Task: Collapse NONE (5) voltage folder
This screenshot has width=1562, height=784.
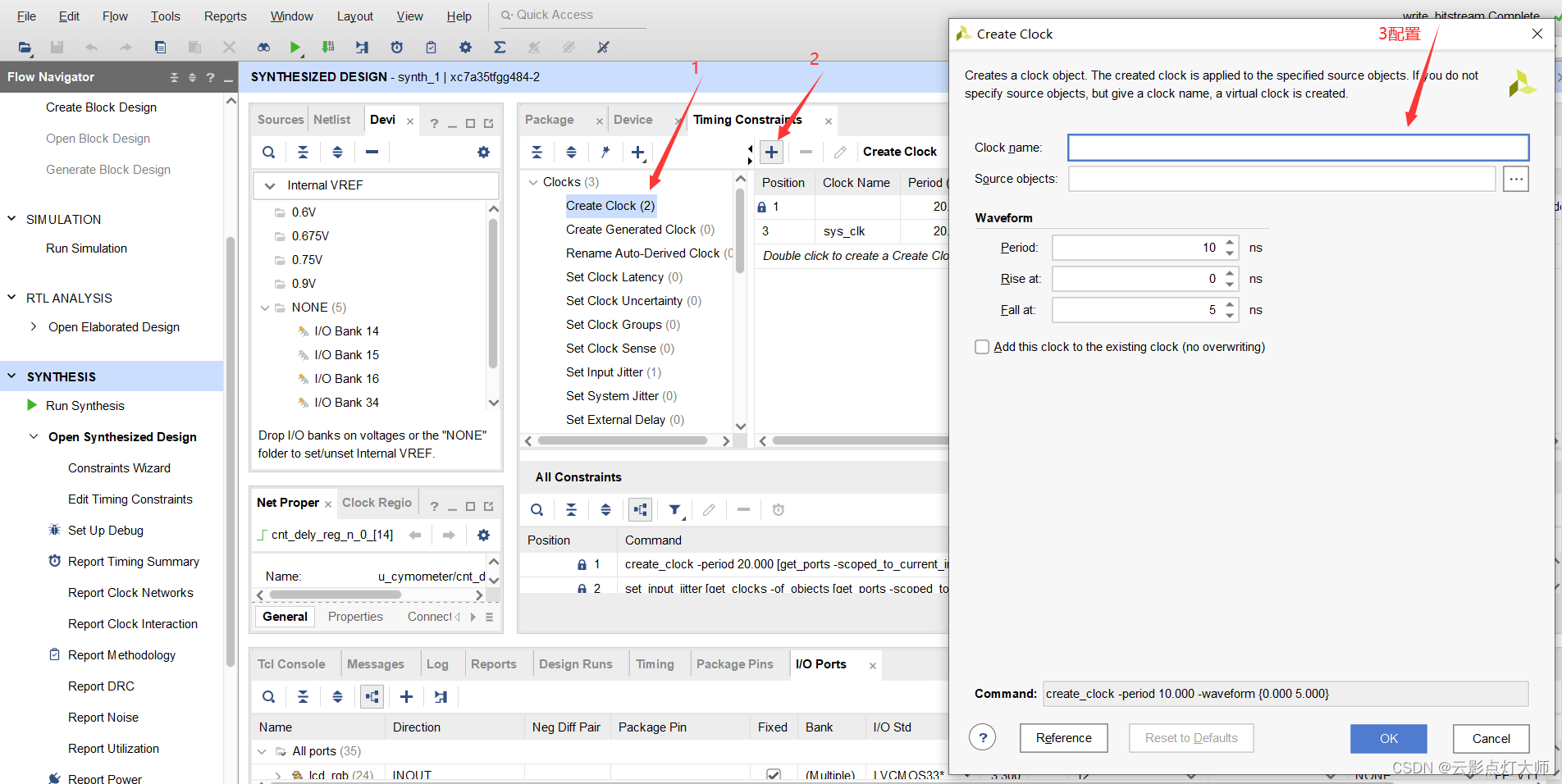Action: (x=265, y=308)
